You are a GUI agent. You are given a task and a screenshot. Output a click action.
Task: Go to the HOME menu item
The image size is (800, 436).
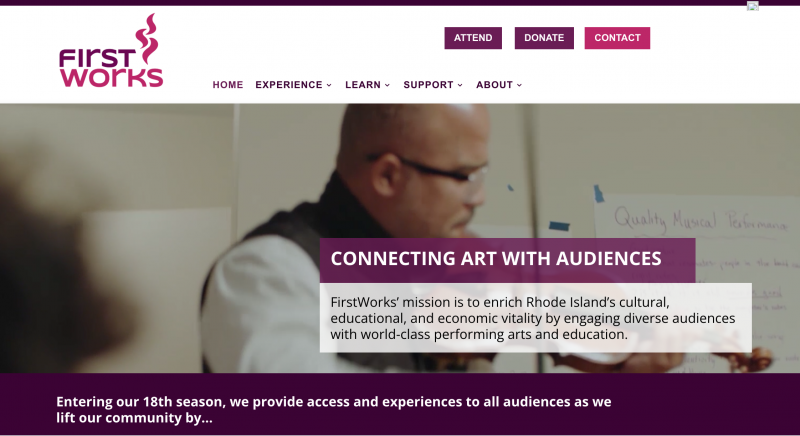pos(228,85)
